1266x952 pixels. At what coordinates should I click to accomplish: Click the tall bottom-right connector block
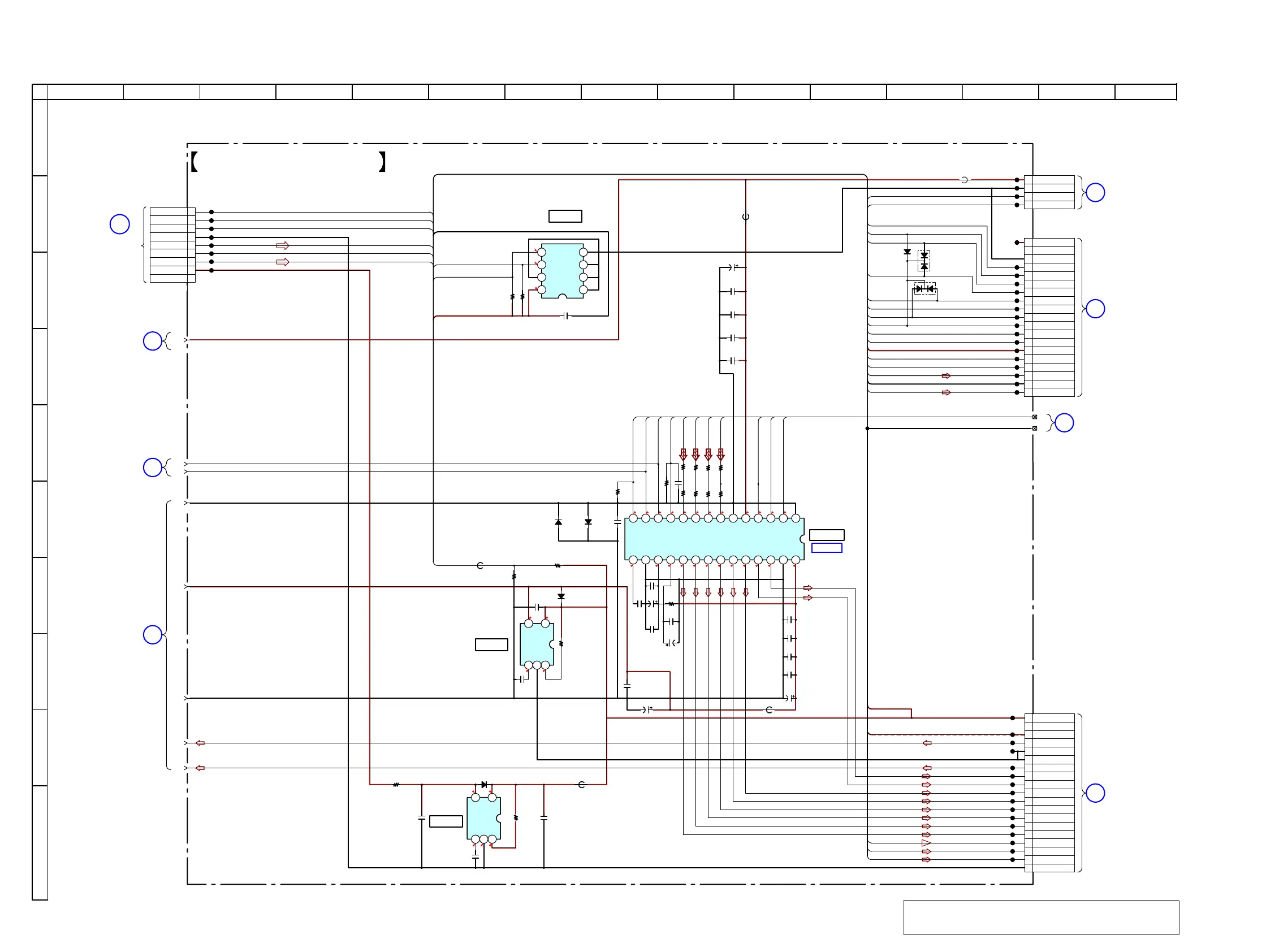[x=1049, y=793]
